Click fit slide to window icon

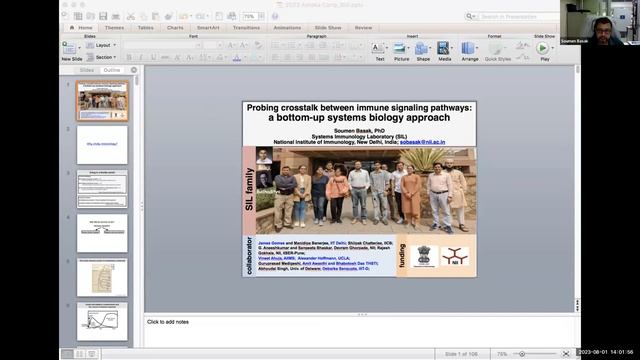point(566,354)
